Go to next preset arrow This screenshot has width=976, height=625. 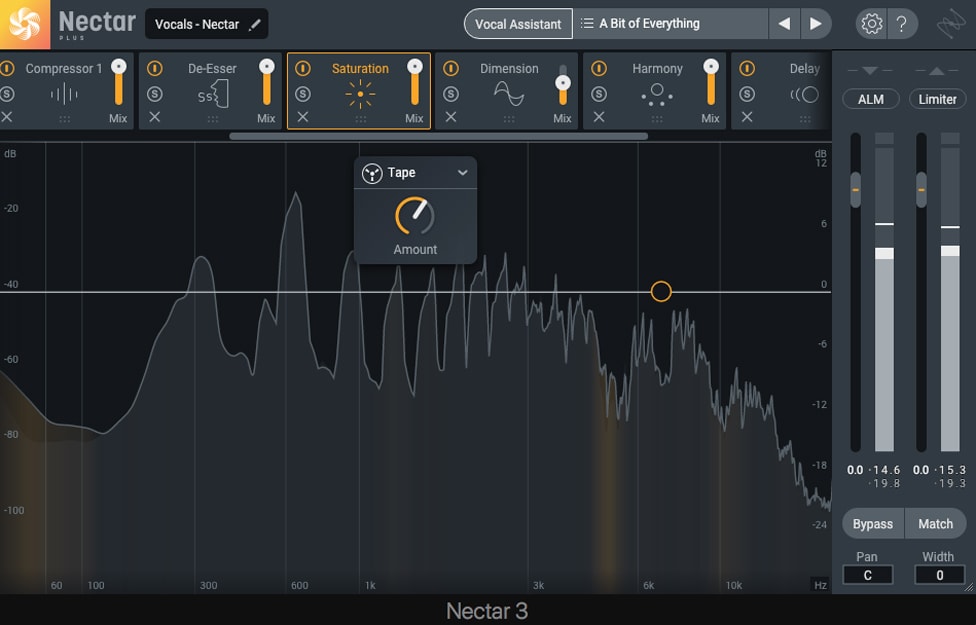click(x=815, y=24)
